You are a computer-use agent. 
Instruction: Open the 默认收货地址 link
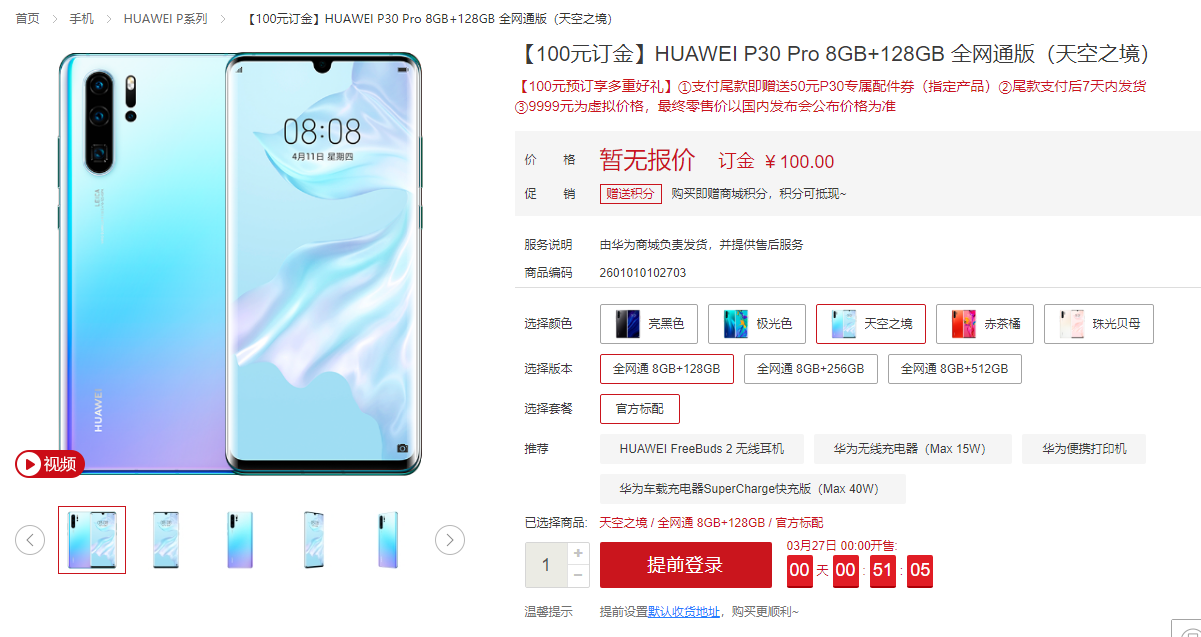684,611
